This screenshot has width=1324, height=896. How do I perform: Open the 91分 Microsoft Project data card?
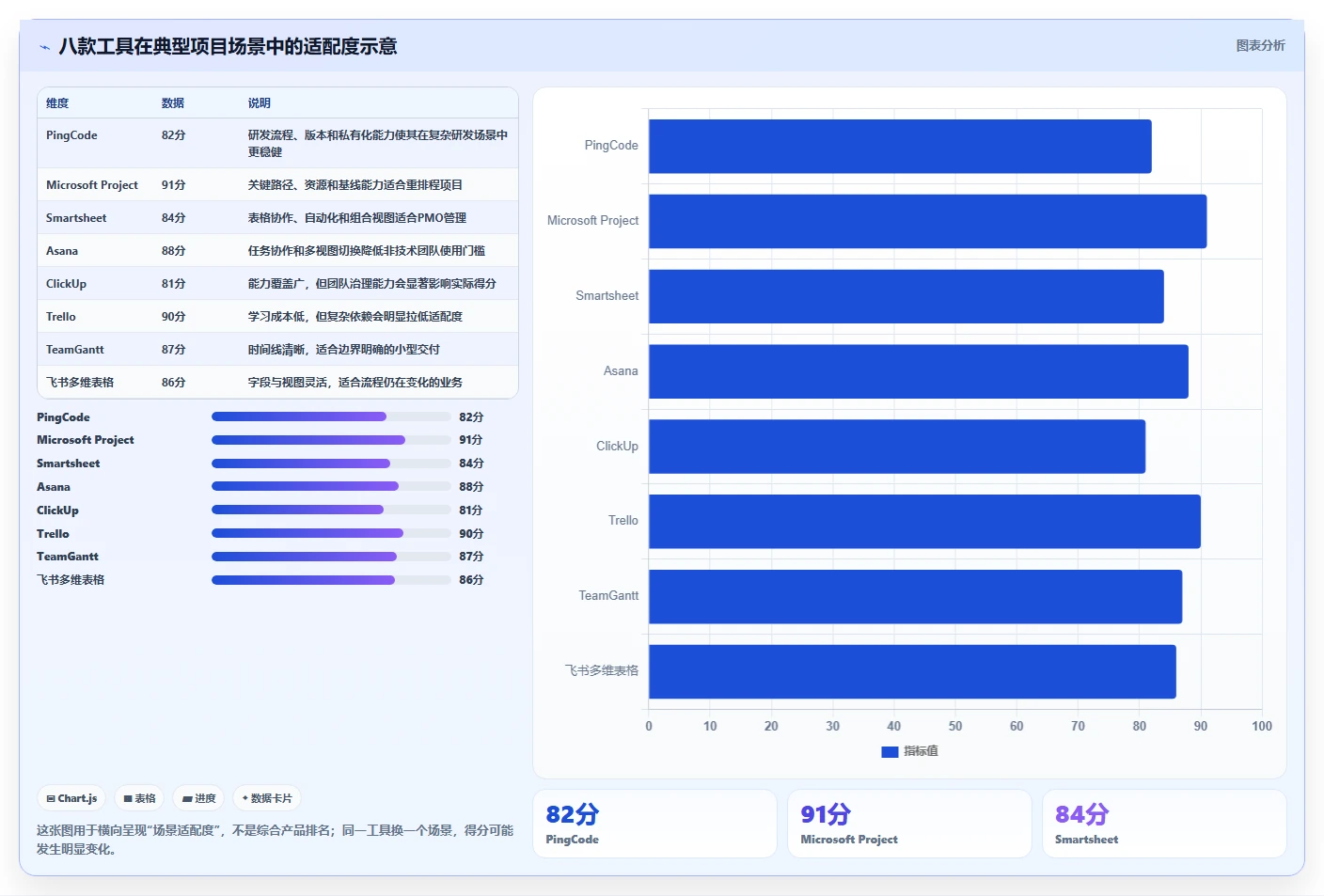point(909,824)
